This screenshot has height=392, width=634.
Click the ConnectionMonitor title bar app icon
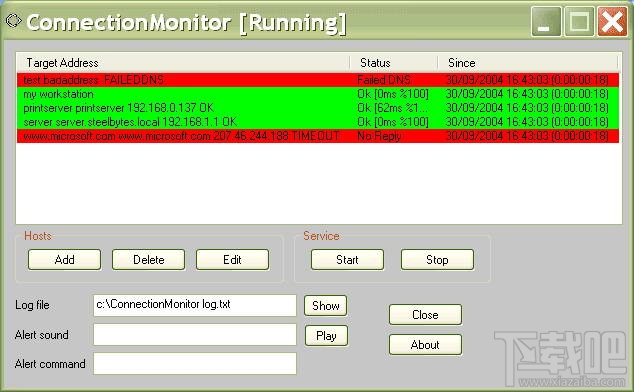pyautogui.click(x=14, y=21)
